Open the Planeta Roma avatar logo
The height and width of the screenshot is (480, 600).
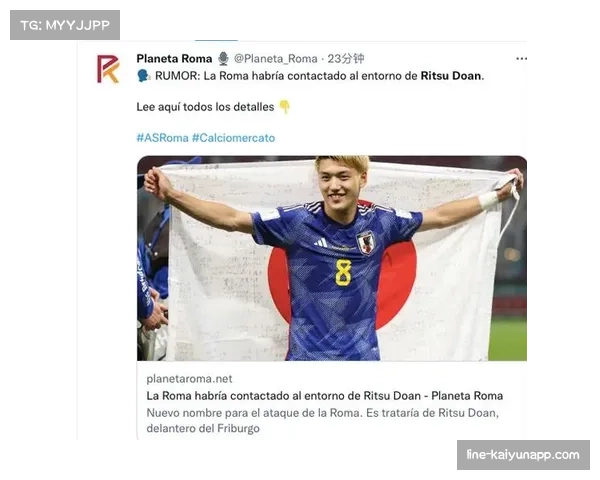[108, 69]
